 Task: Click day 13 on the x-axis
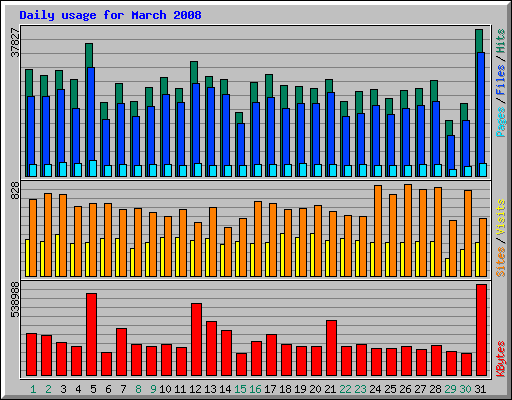coord(210,389)
